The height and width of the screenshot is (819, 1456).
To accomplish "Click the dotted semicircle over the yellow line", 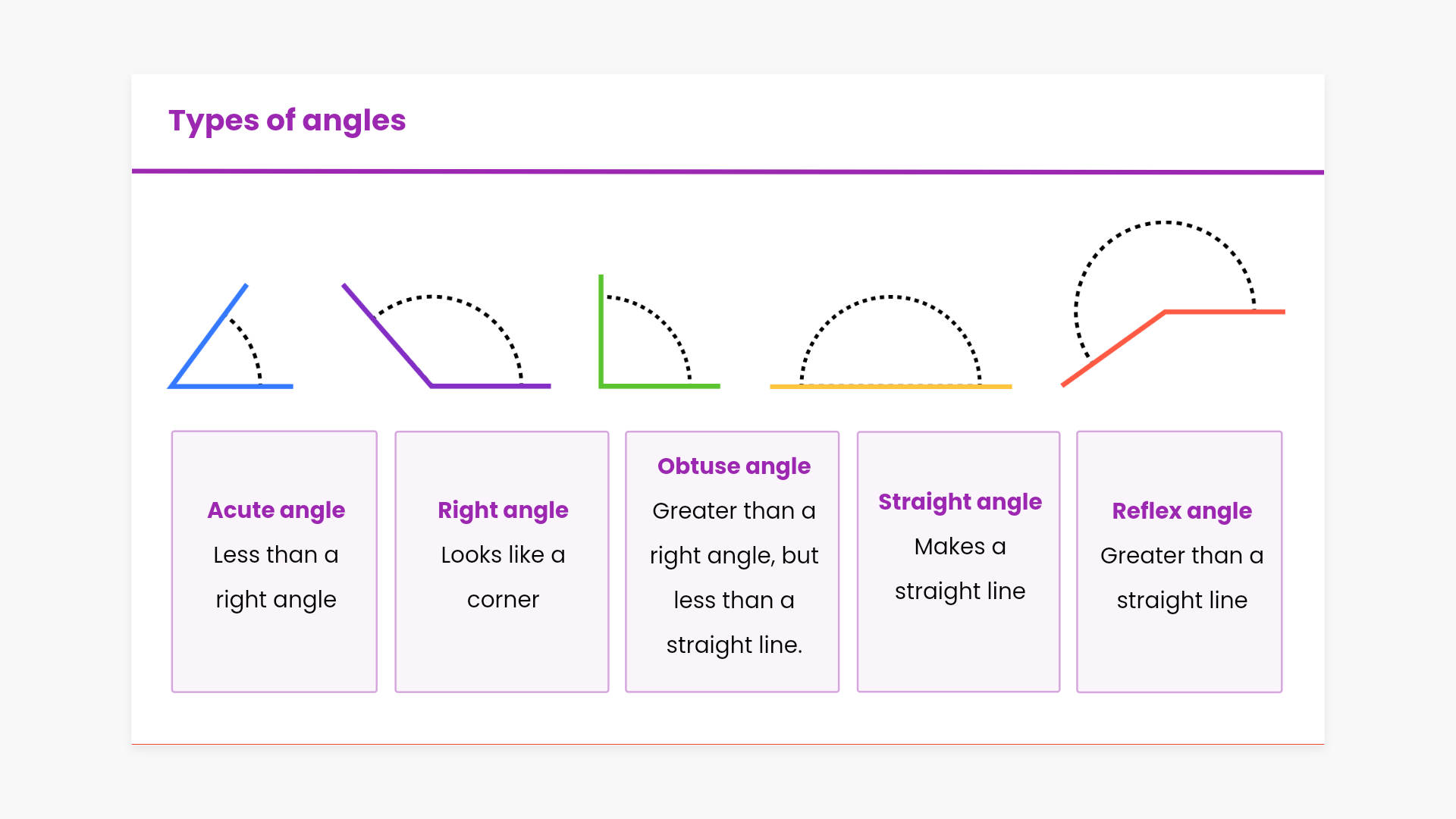I will (x=890, y=297).
